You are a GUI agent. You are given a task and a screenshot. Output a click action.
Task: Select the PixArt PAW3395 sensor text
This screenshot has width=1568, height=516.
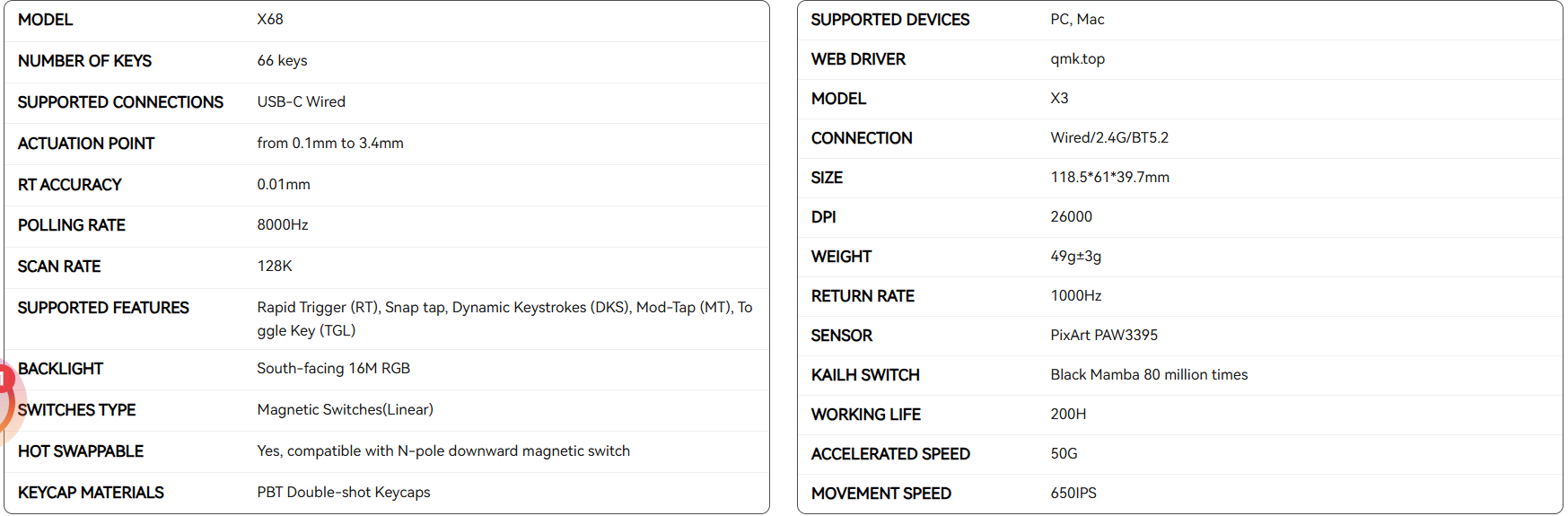[x=1104, y=336]
